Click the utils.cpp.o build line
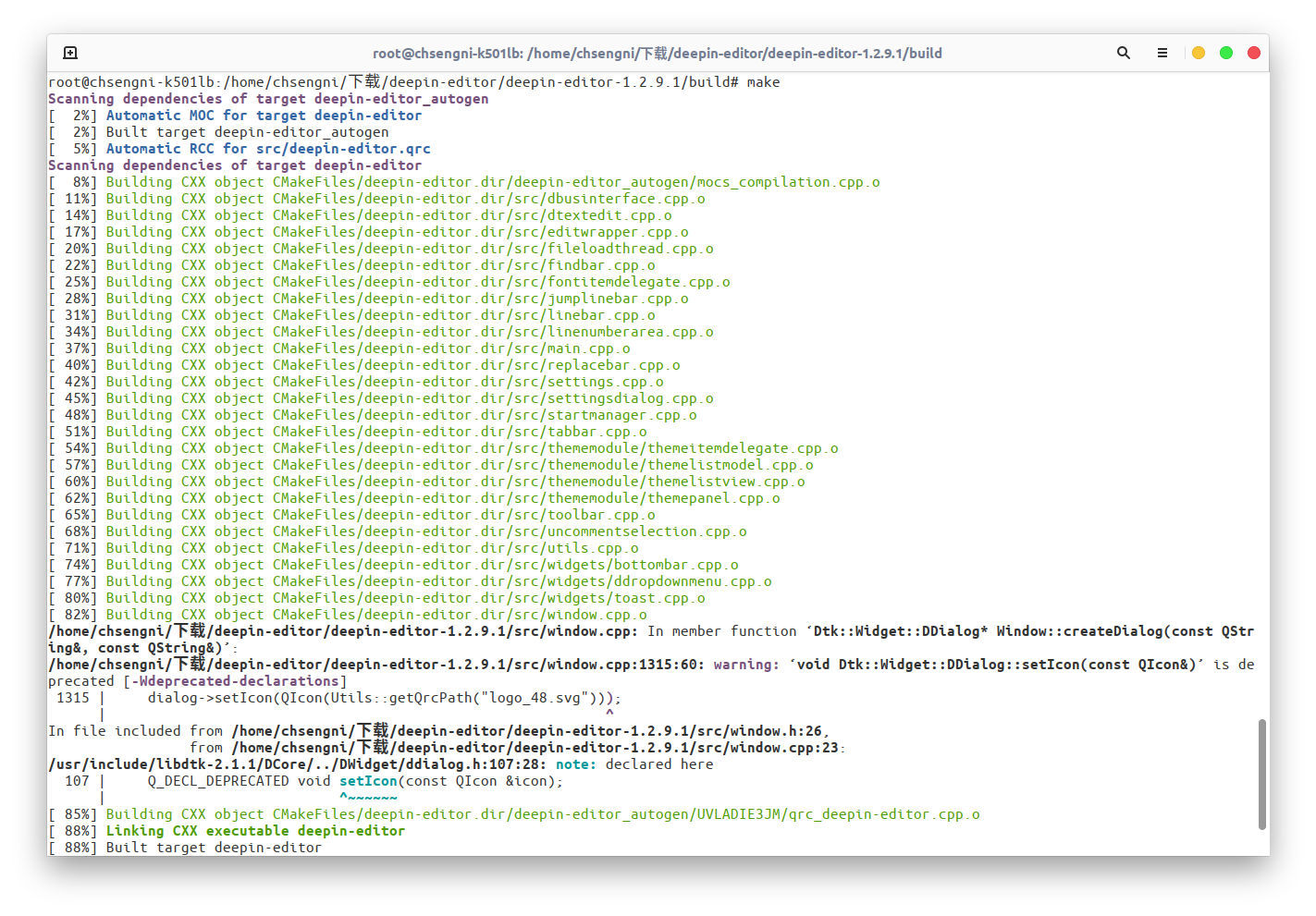Viewport: 1316px width, 916px height. click(x=343, y=548)
